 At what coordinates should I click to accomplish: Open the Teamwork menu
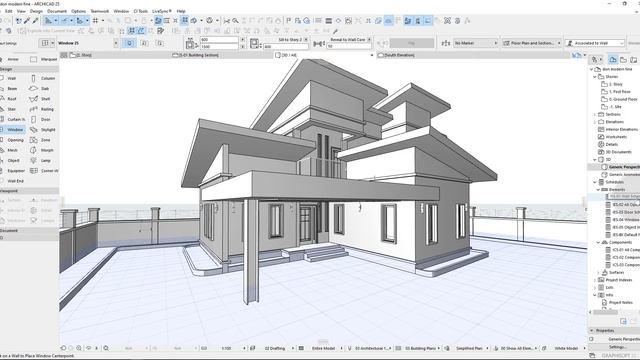[x=100, y=11]
